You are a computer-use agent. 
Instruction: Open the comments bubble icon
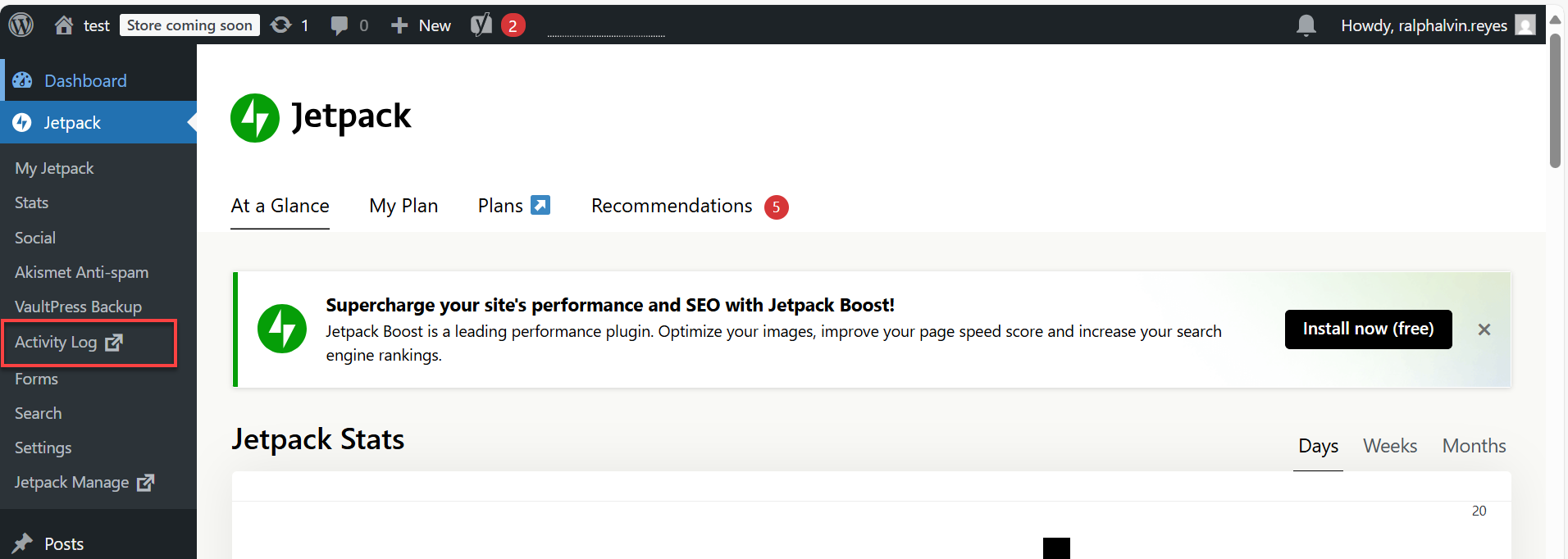pyautogui.click(x=339, y=25)
